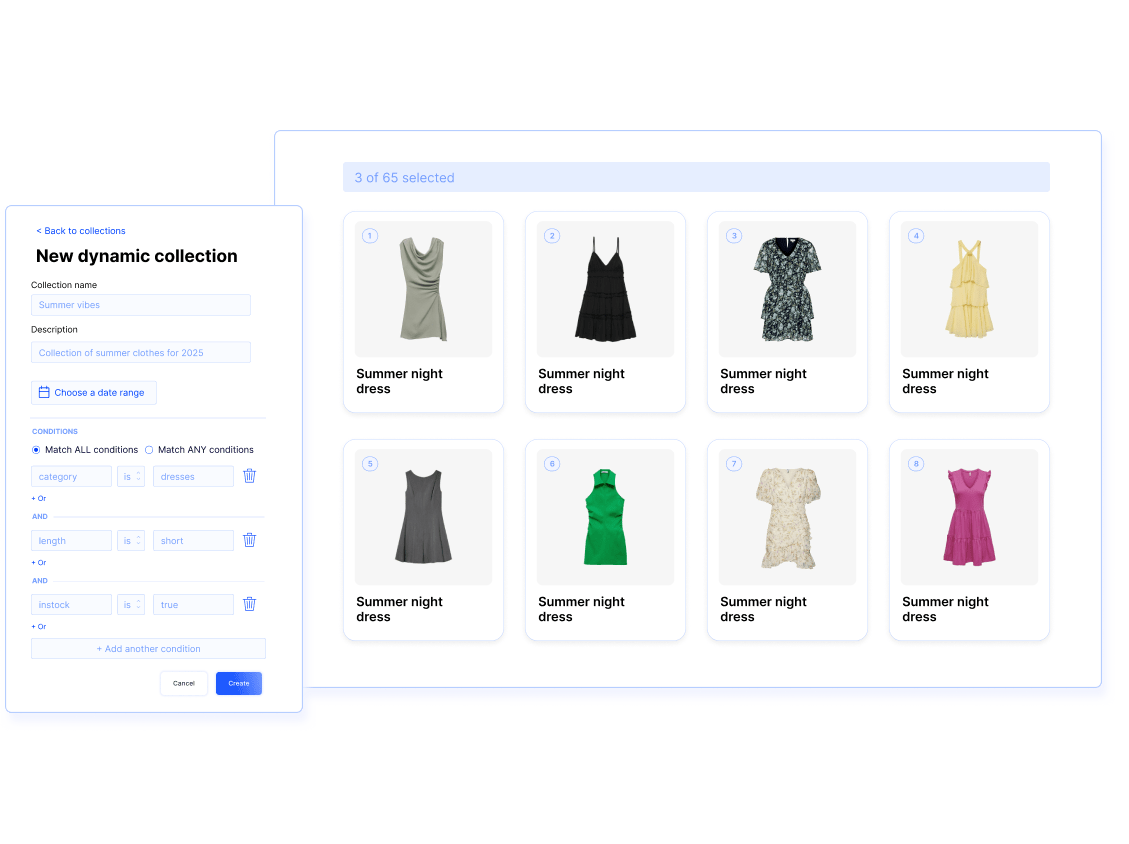Image resolution: width=1129 pixels, height=844 pixels.
Task: Edit the 'true' value field
Action: (194, 605)
